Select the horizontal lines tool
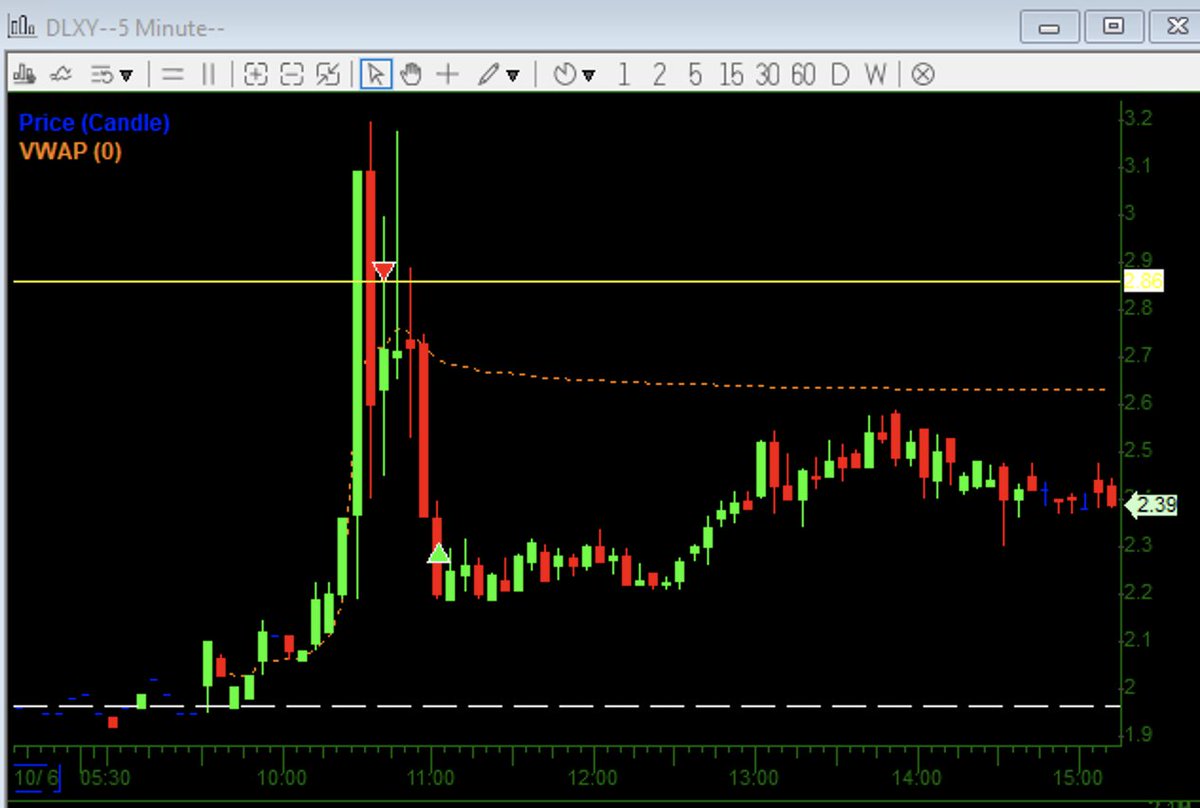The image size is (1200, 808). (x=173, y=74)
